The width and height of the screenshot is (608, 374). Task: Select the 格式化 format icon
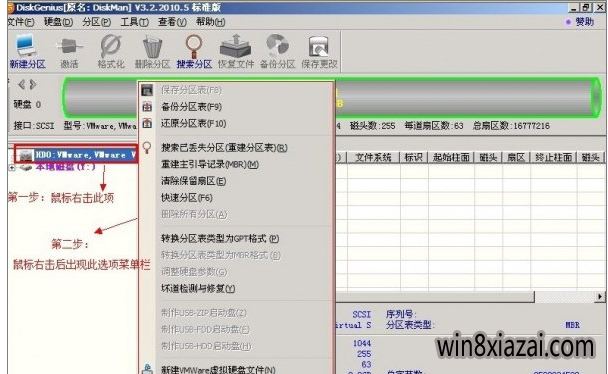tap(111, 51)
